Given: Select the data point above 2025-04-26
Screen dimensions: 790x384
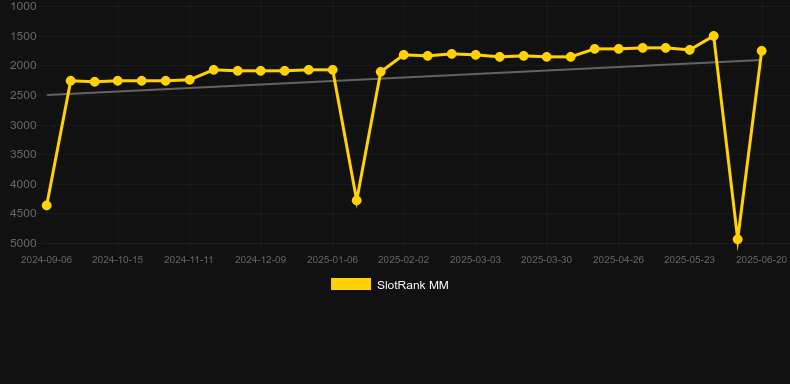Looking at the screenshot, I should tap(618, 49).
